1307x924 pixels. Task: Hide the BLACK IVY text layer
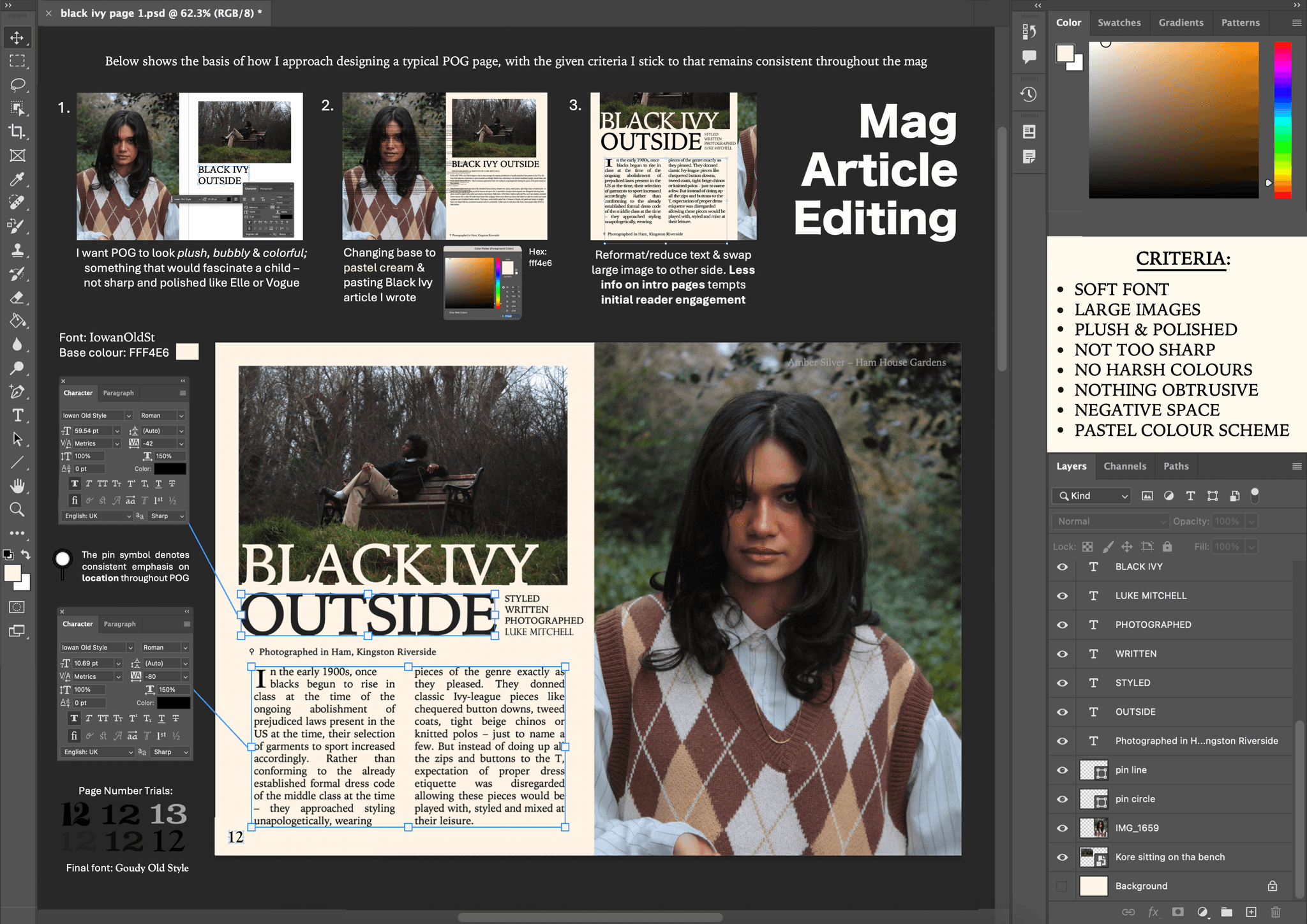1062,567
